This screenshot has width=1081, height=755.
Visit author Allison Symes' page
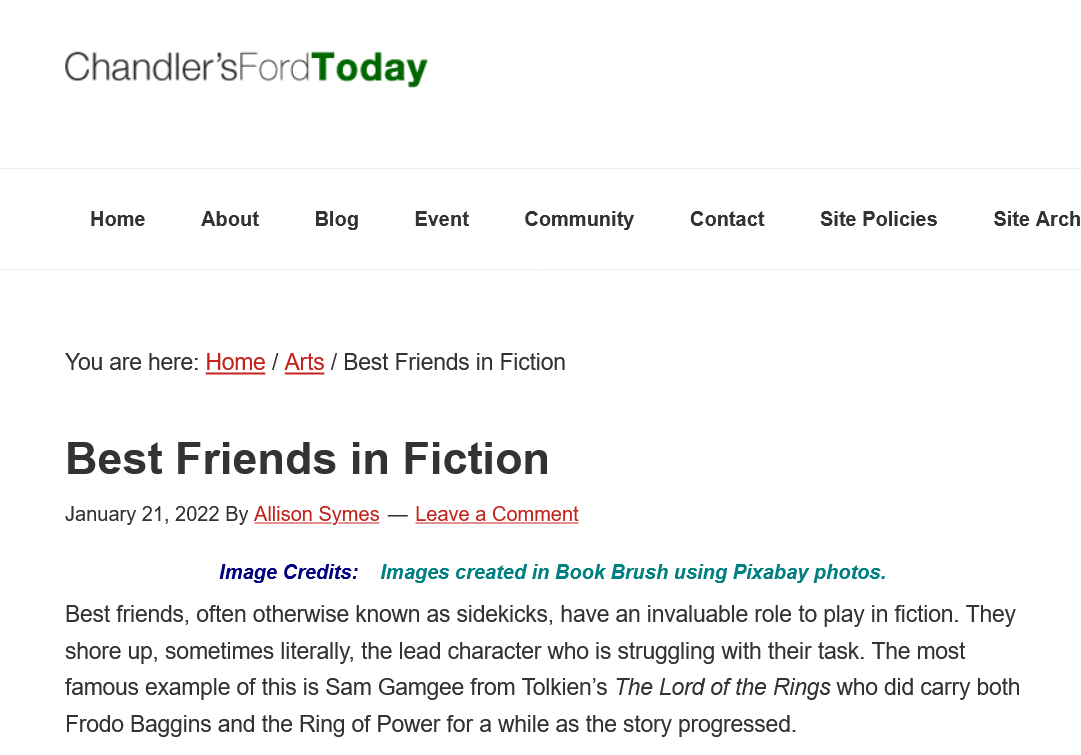(316, 514)
